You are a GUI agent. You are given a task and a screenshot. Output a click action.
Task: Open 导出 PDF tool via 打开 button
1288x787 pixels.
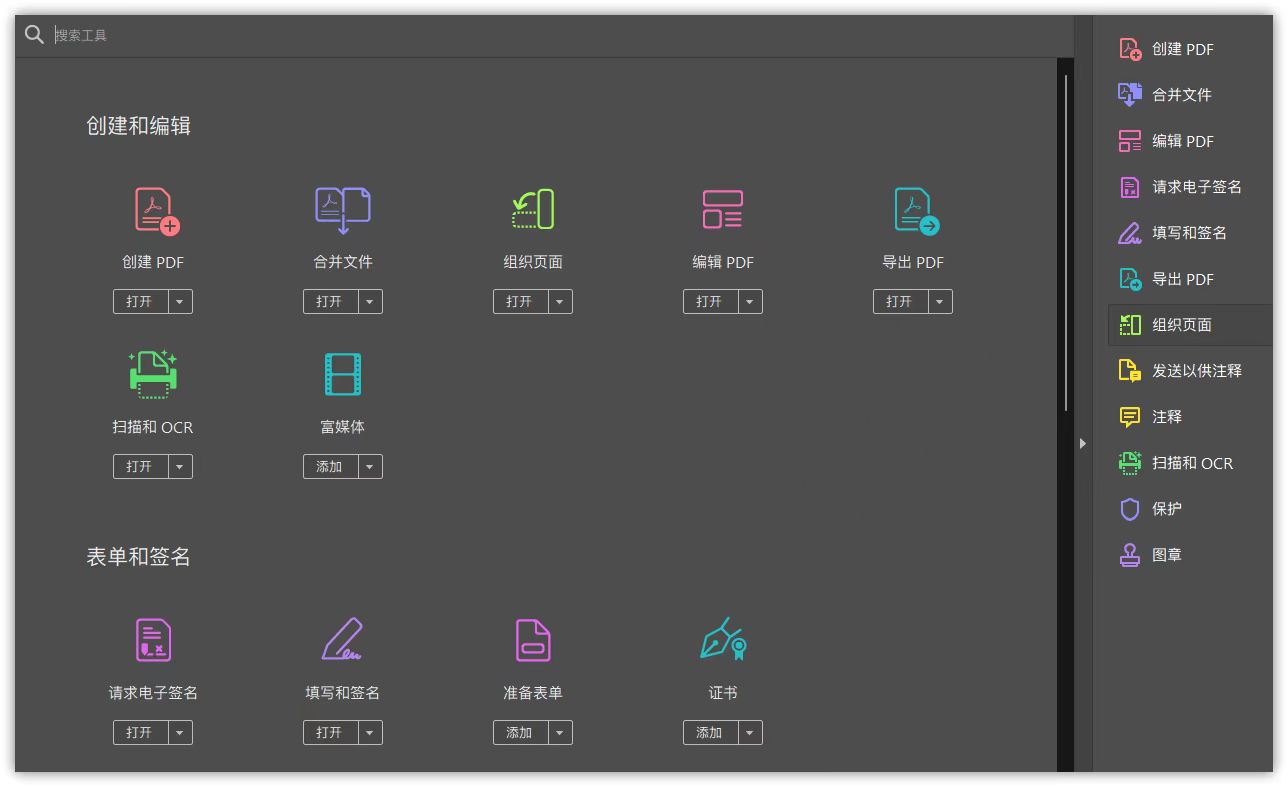coord(900,301)
